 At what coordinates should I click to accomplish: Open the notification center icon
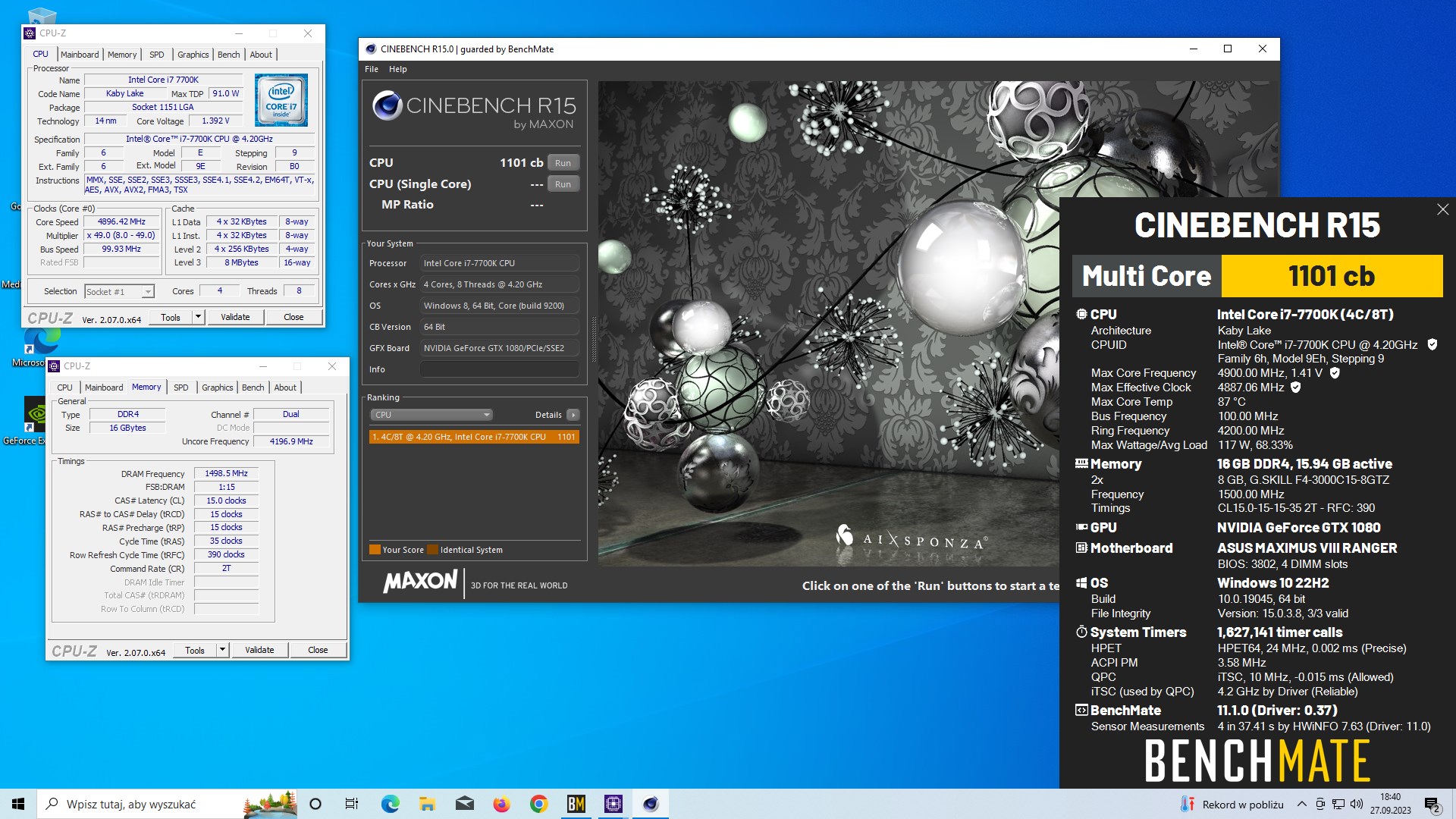tap(1432, 804)
